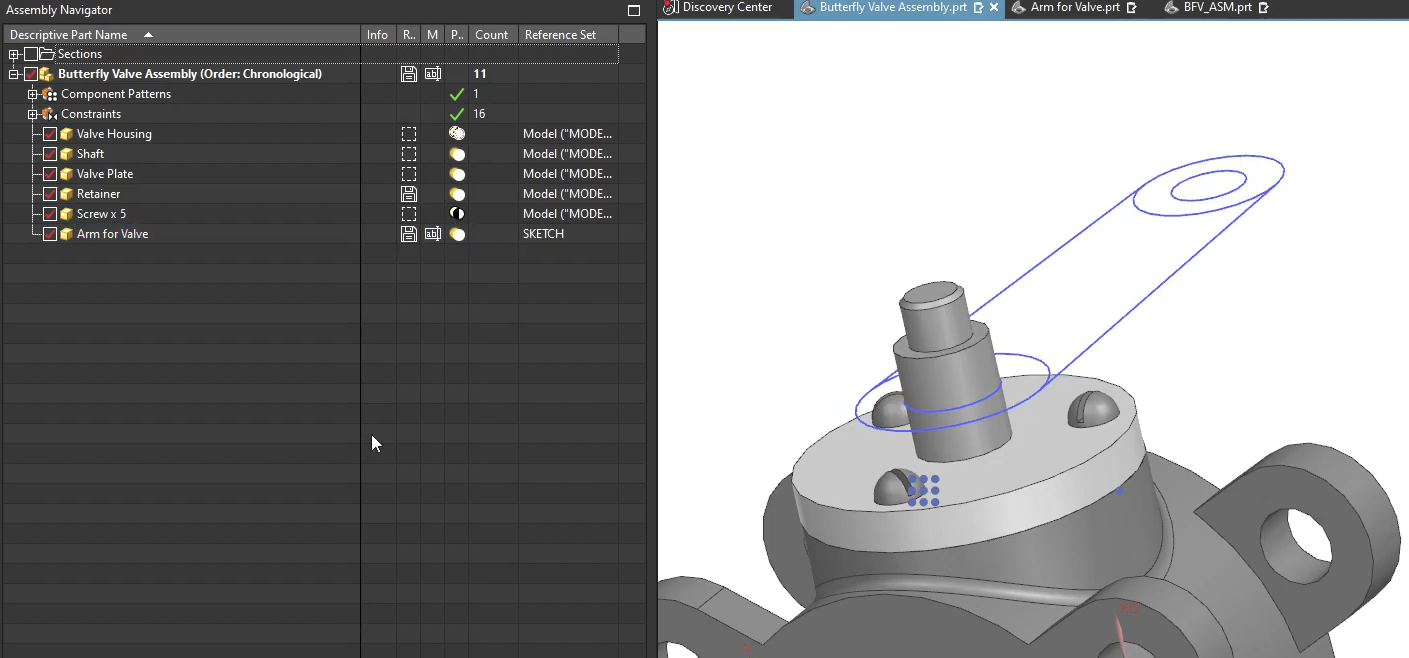Click read-only dashed icon for Screw x 5

click(408, 214)
